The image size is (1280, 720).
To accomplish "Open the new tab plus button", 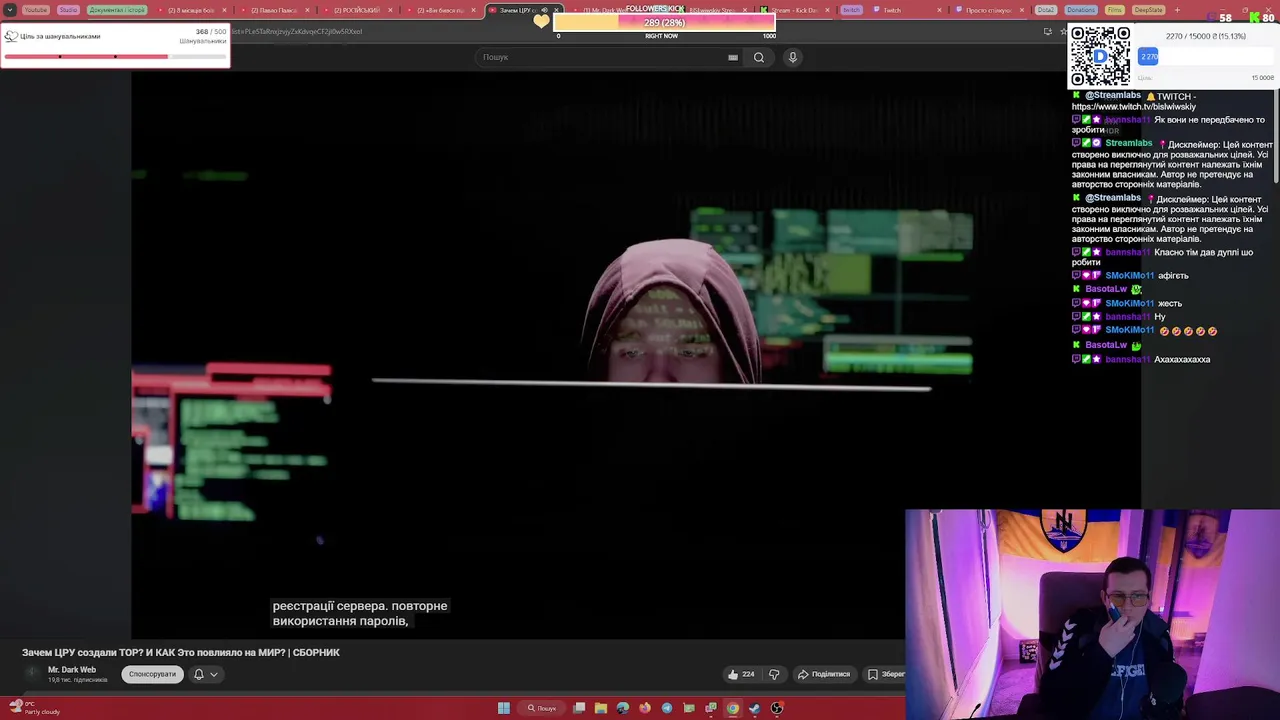I will (x=1177, y=10).
